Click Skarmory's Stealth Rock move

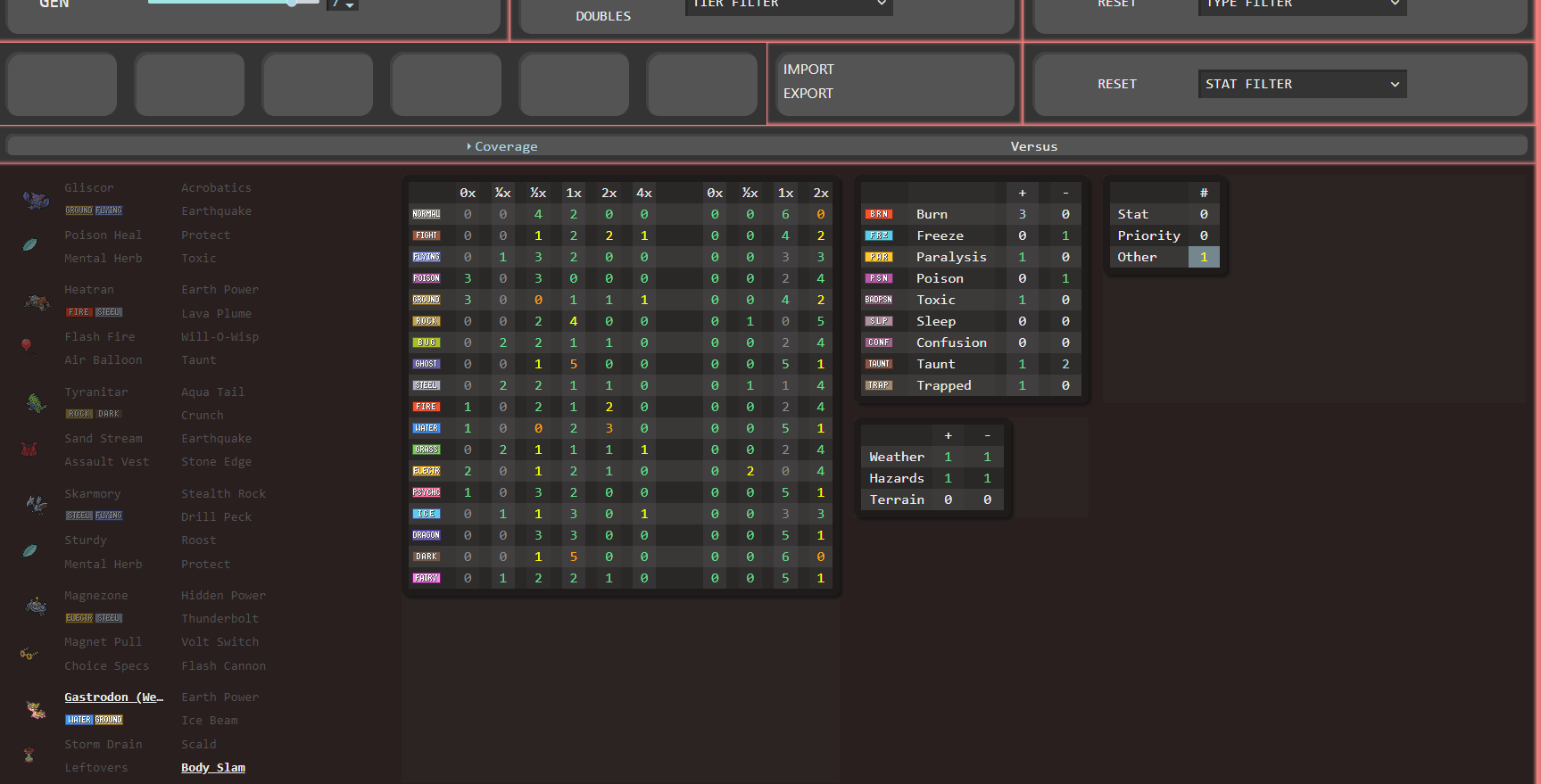click(223, 494)
